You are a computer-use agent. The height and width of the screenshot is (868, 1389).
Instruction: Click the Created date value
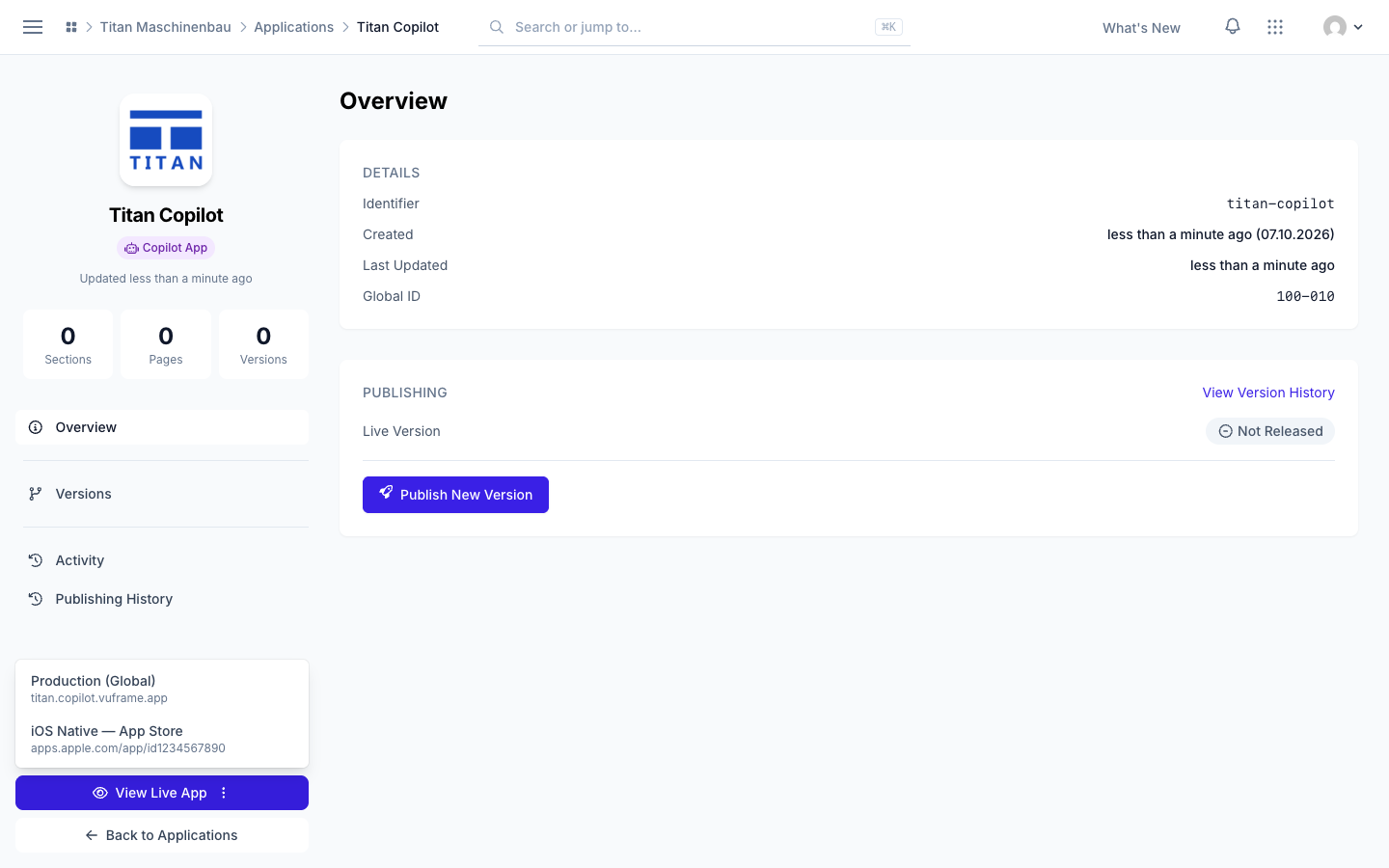[1221, 234]
